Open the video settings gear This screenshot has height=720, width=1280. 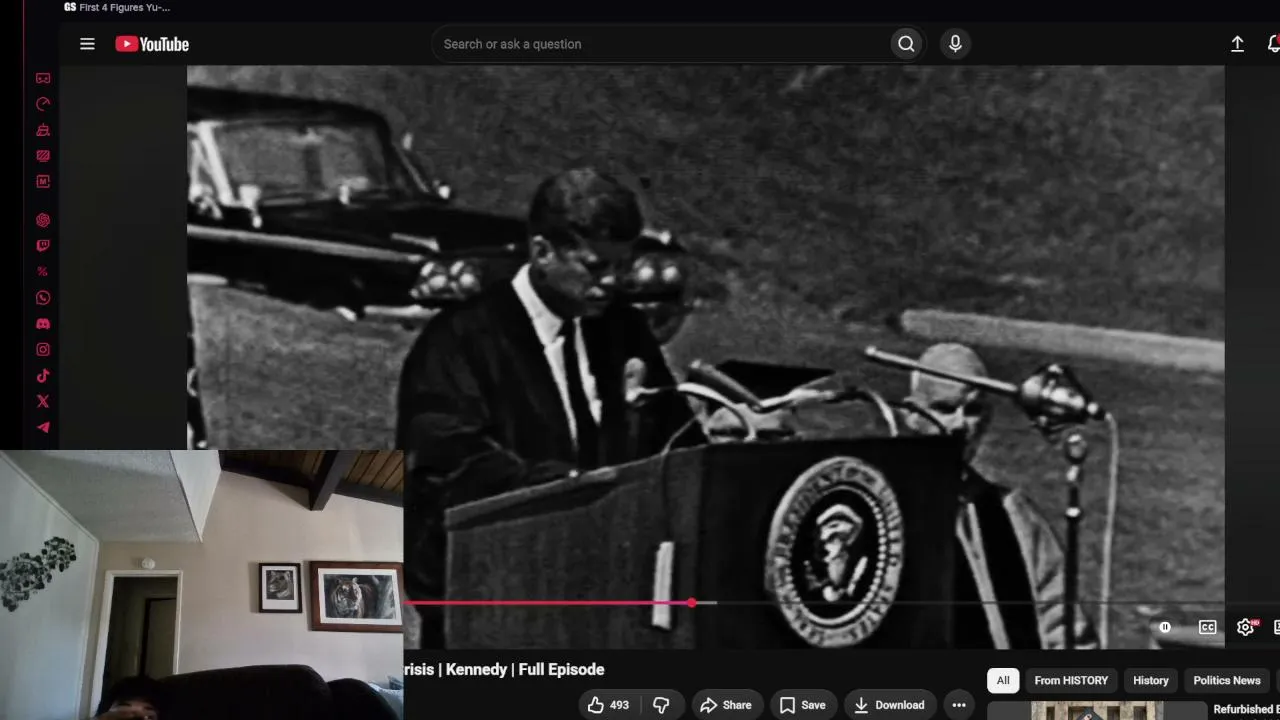click(x=1246, y=627)
